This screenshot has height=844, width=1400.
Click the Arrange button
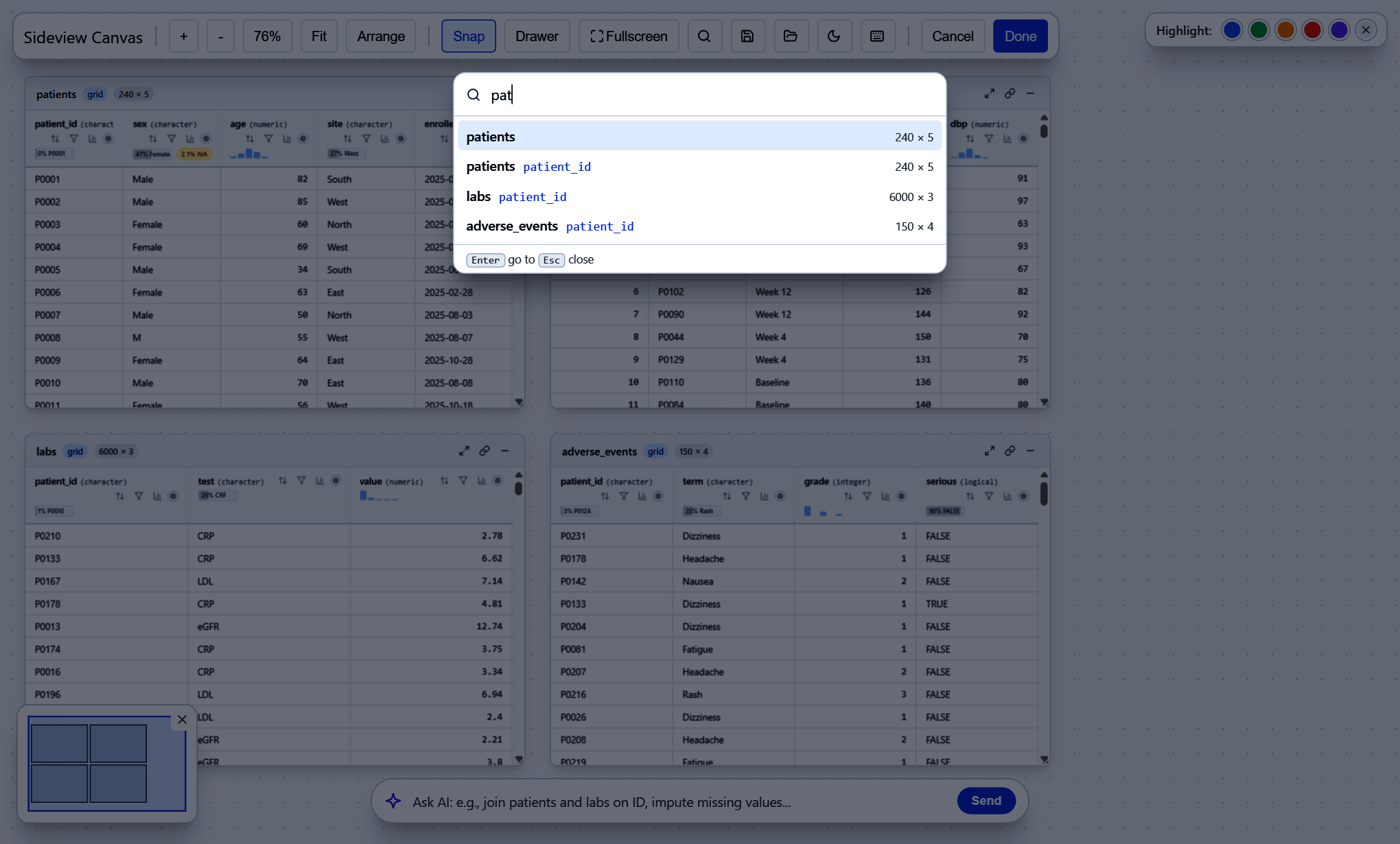(381, 36)
